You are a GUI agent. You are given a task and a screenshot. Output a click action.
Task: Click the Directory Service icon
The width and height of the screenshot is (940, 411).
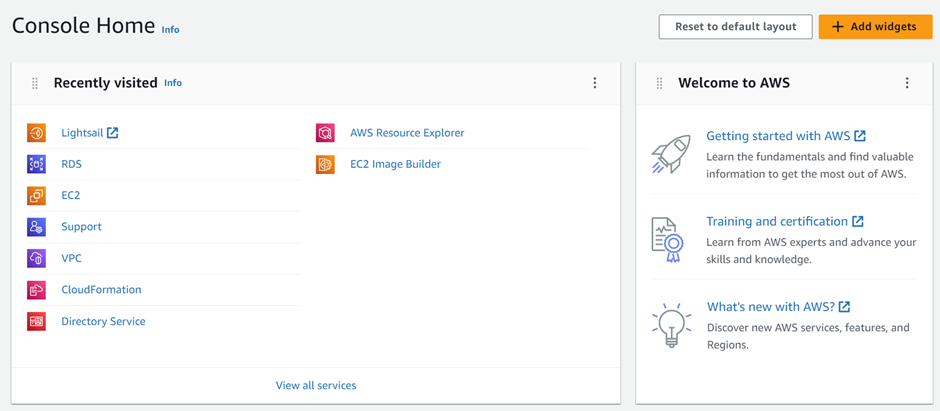[x=37, y=321]
